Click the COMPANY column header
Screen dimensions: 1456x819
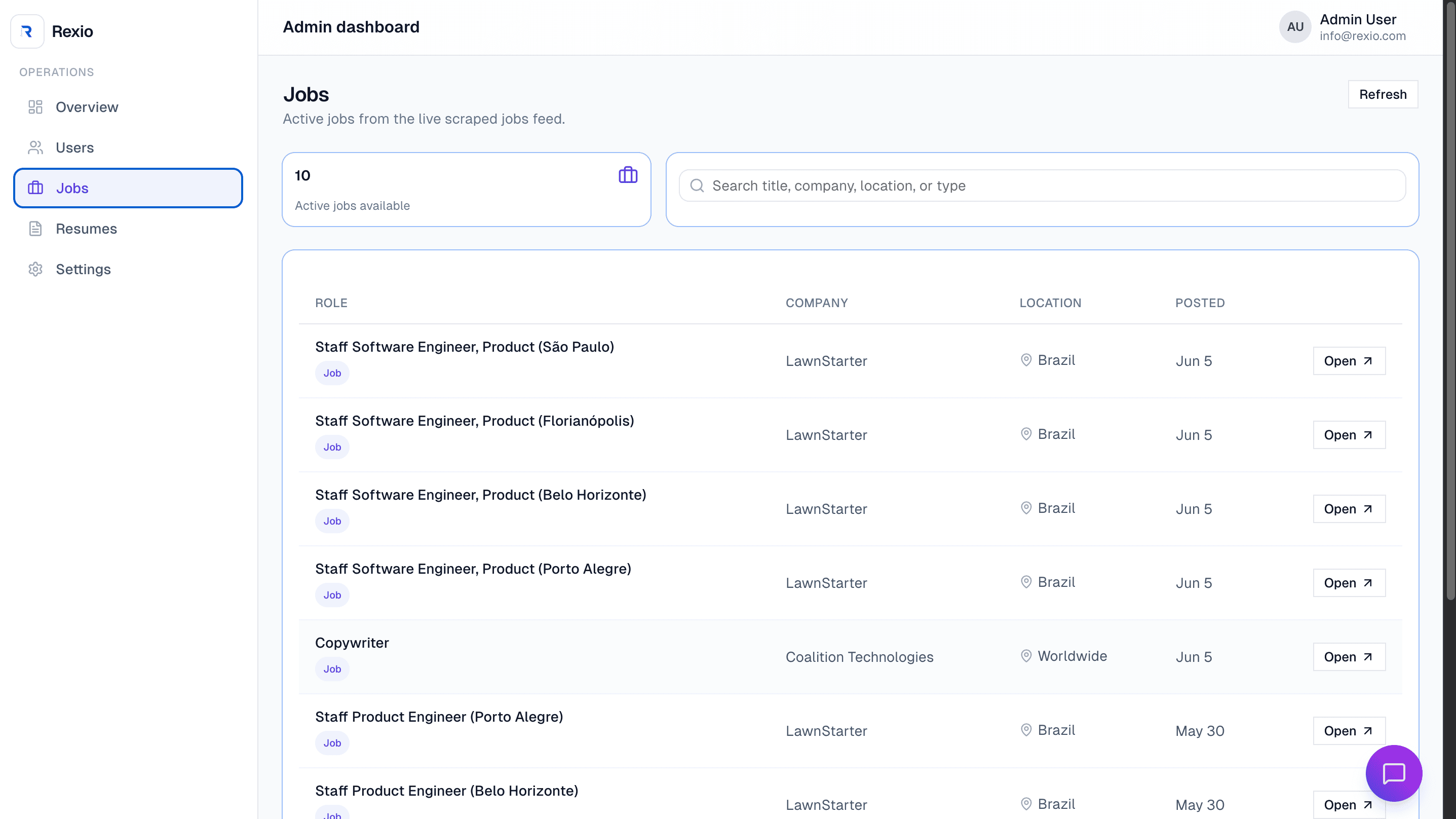pyautogui.click(x=817, y=303)
